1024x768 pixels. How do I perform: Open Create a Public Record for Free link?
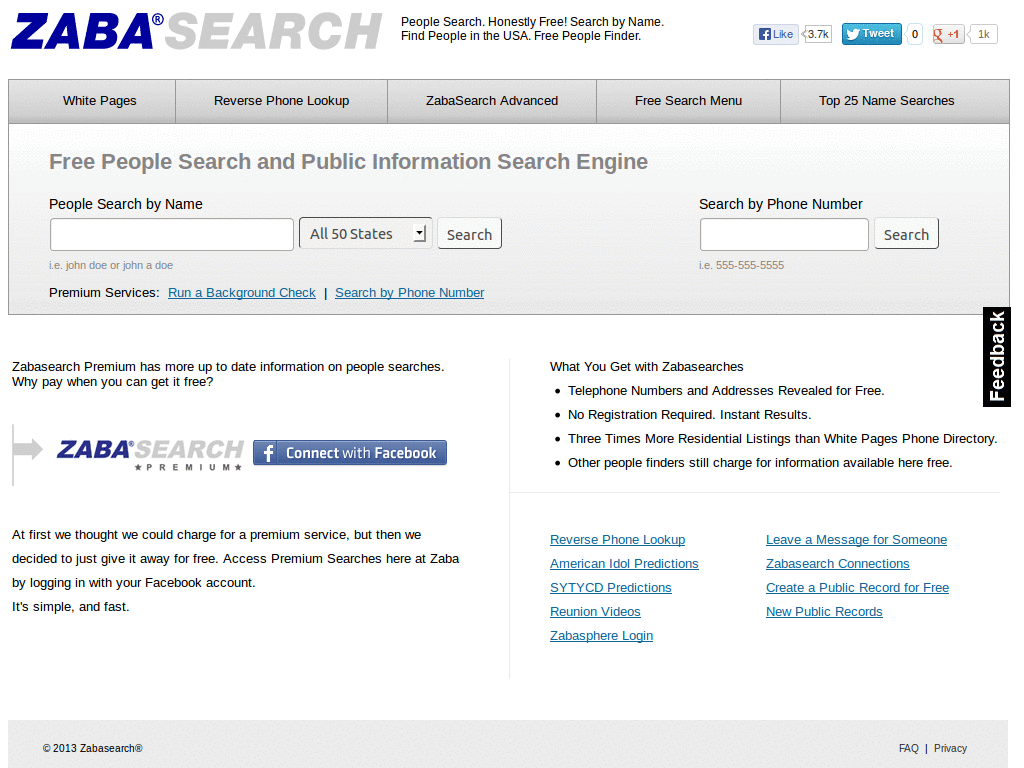click(x=857, y=588)
